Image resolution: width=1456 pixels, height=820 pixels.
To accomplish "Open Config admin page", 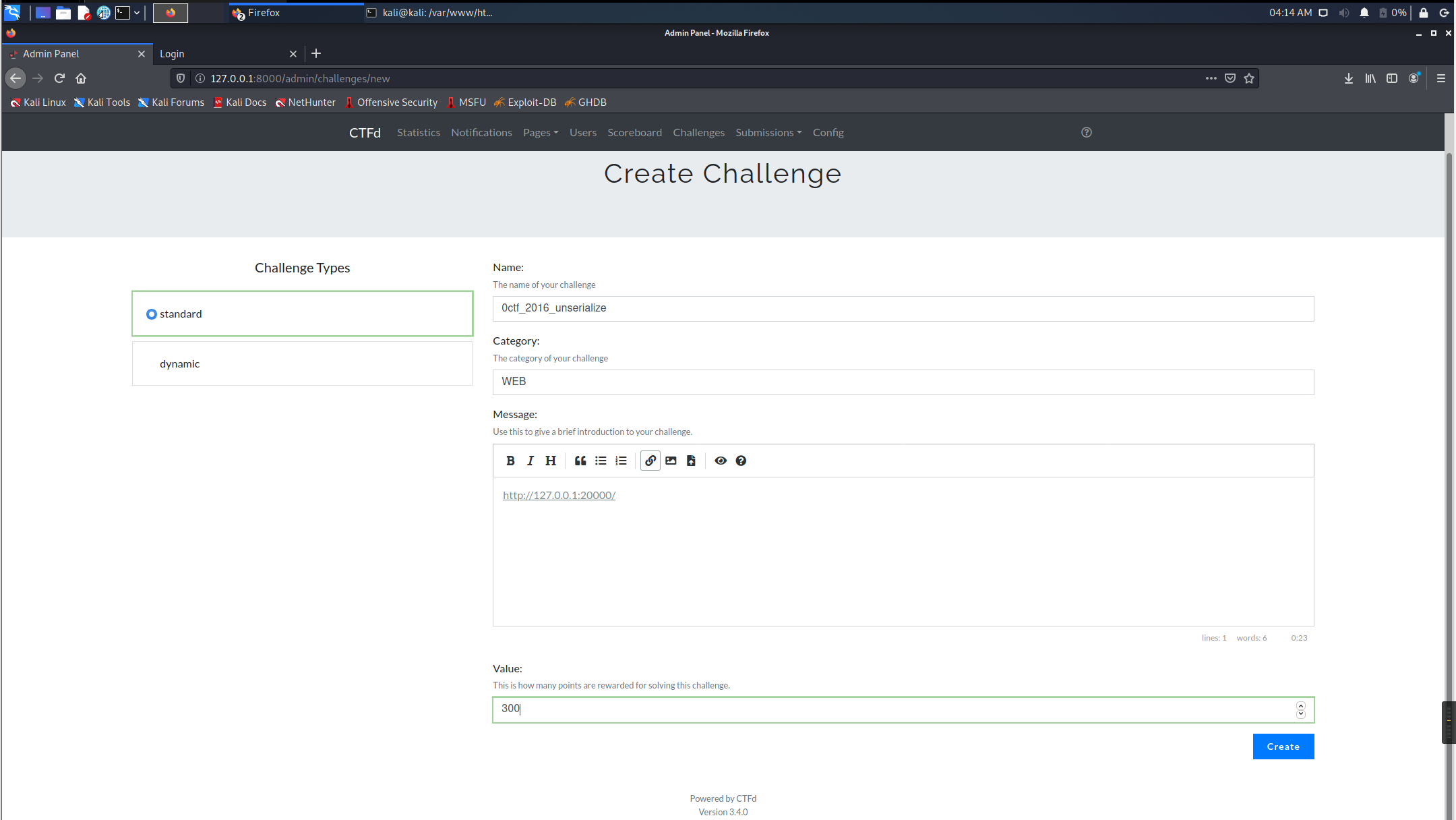I will pyautogui.click(x=828, y=133).
